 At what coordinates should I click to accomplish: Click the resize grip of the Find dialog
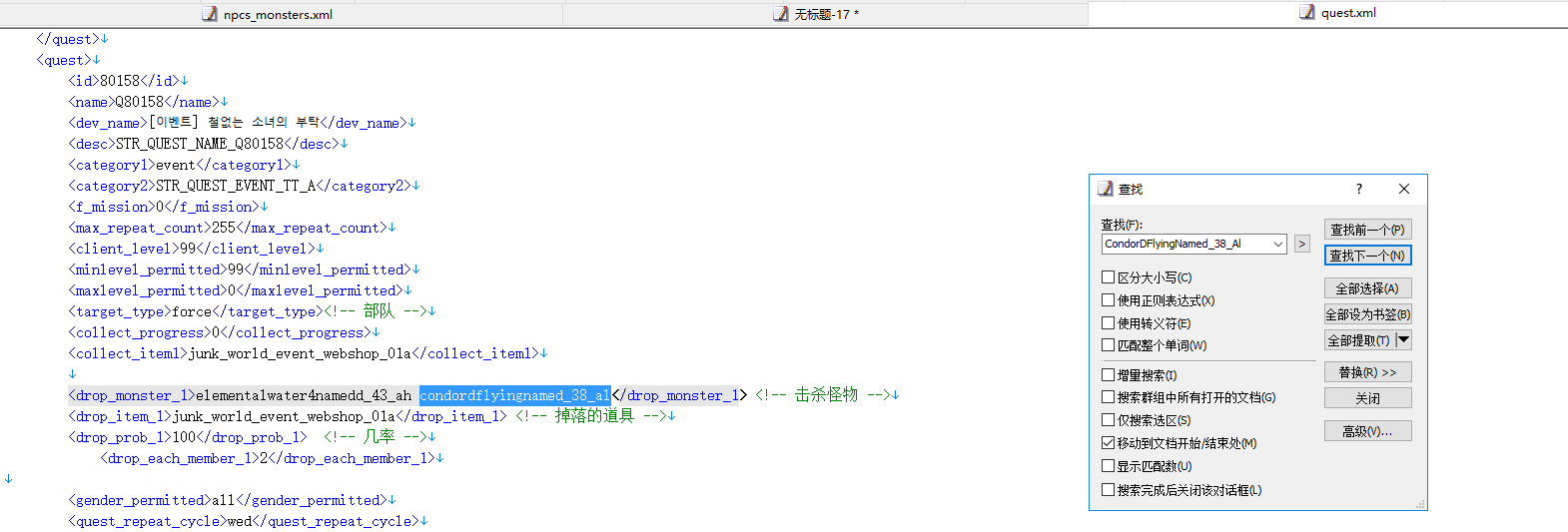click(1420, 504)
